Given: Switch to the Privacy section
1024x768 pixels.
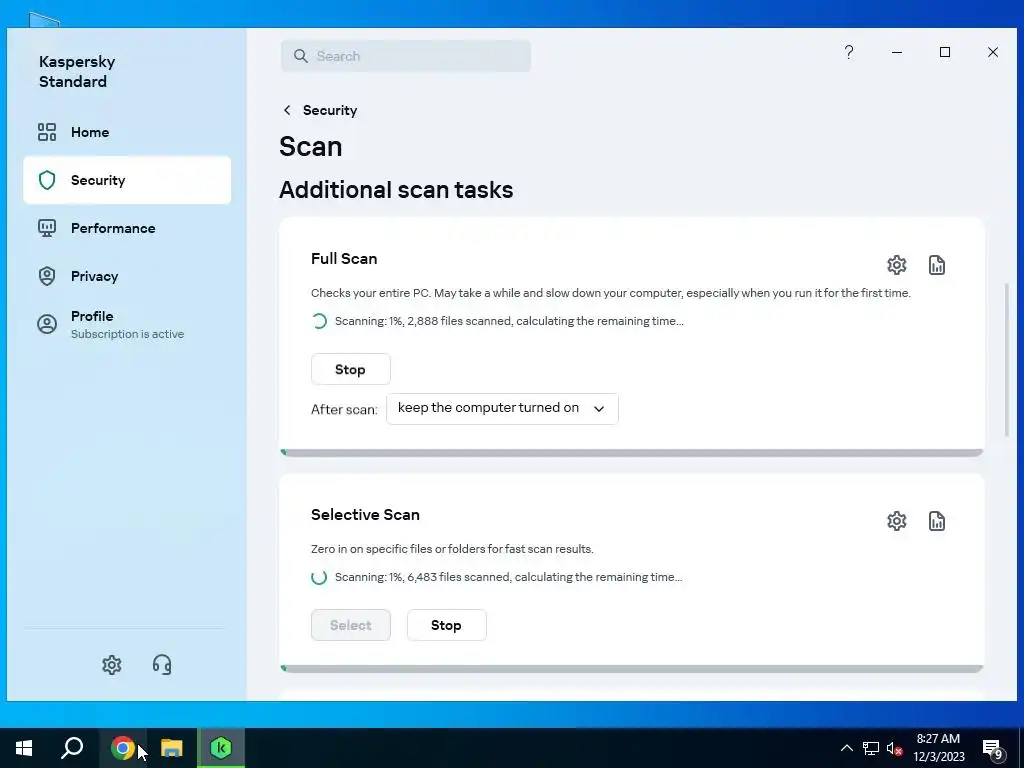Looking at the screenshot, I should (127, 276).
